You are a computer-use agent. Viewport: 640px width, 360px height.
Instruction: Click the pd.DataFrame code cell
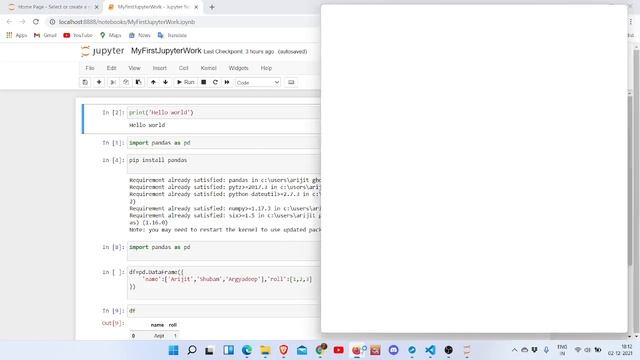(x=224, y=283)
